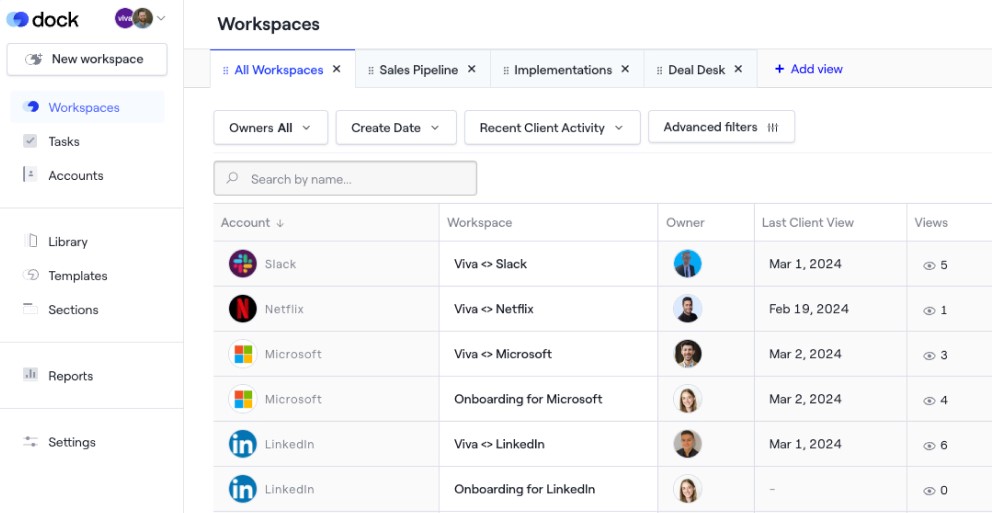Click the New workspace button

(87, 59)
